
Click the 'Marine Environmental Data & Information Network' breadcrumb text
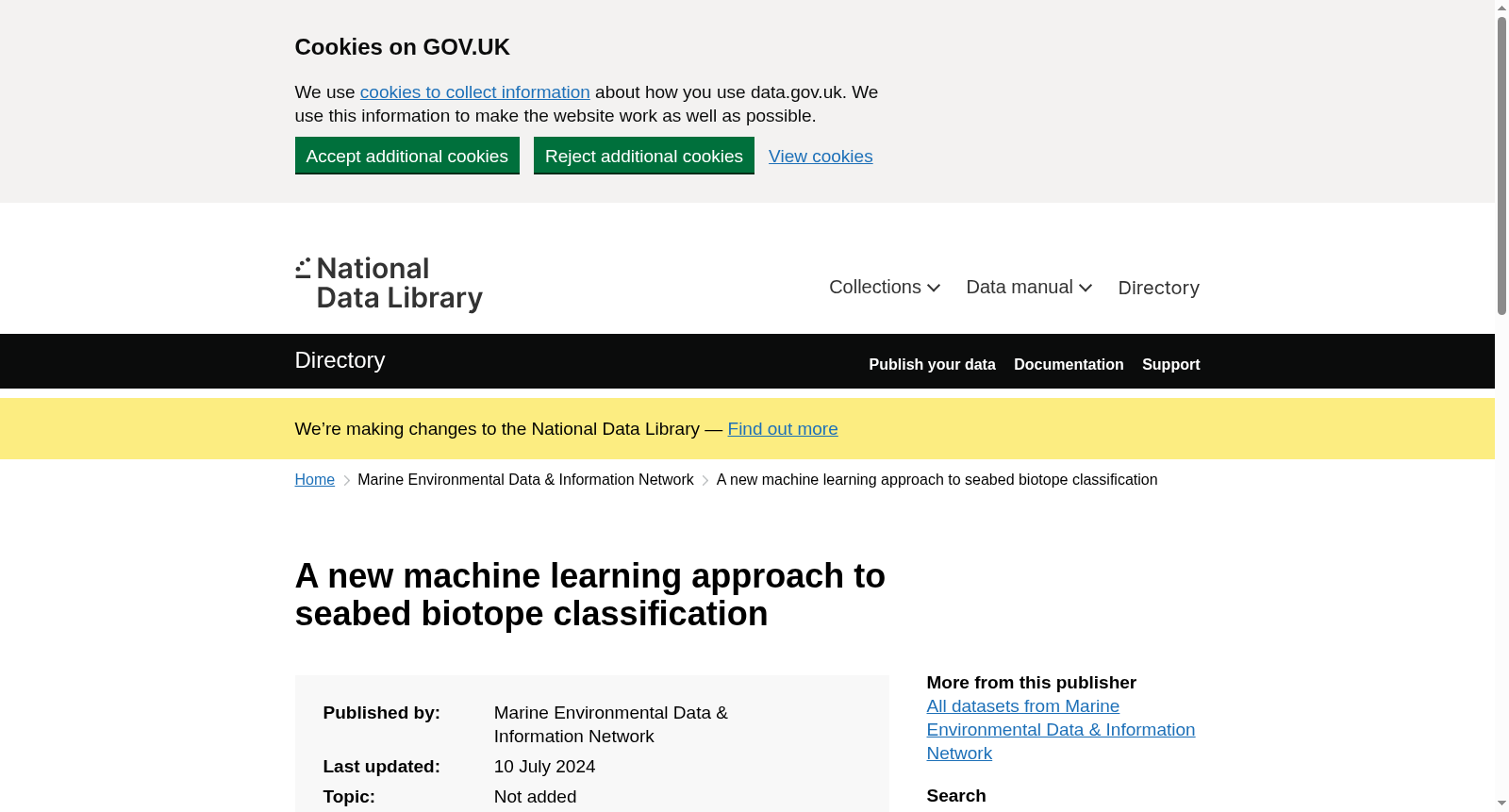click(x=525, y=480)
